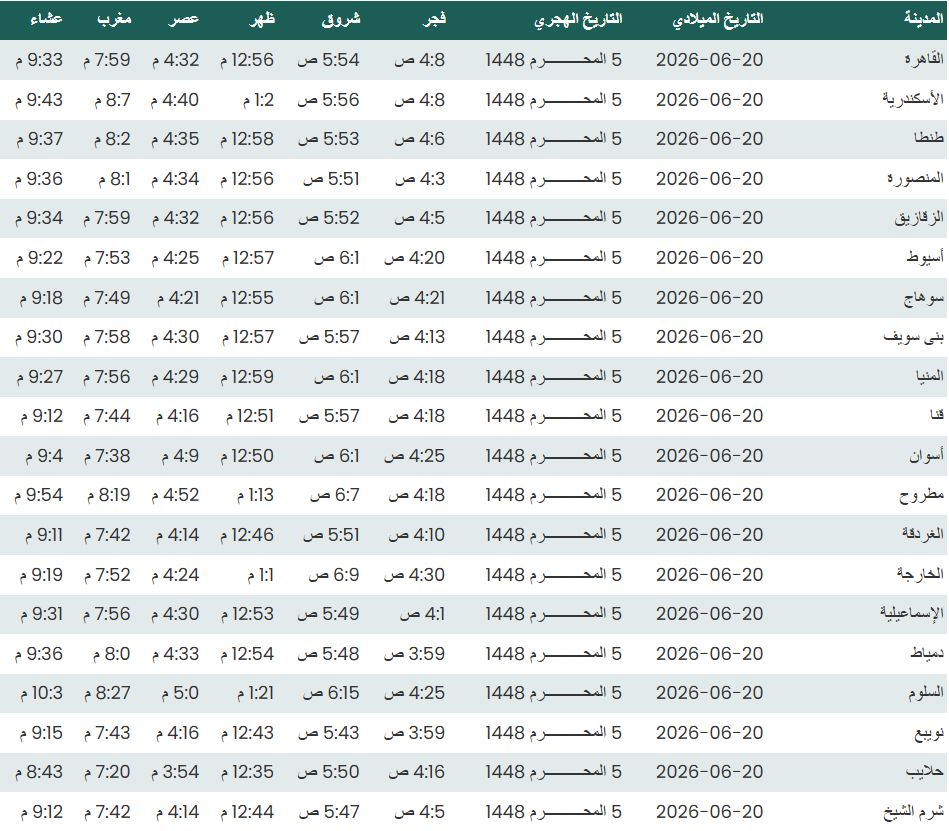Select the city name السلوم
This screenshot has width=949, height=831.
925,693
